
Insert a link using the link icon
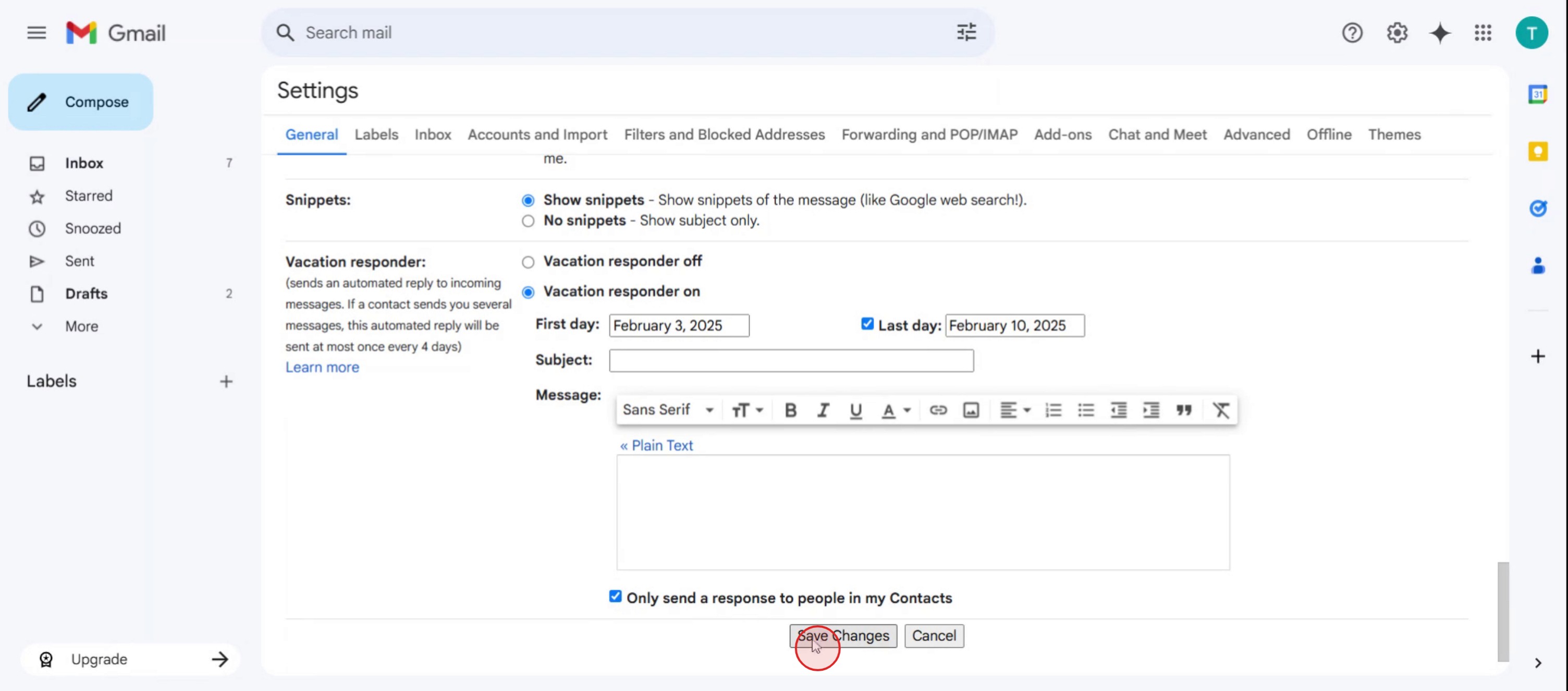click(937, 410)
